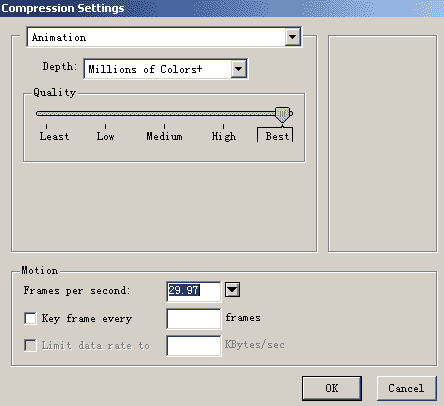
Task: Click the KBytes/sec data rate field
Action: point(194,346)
